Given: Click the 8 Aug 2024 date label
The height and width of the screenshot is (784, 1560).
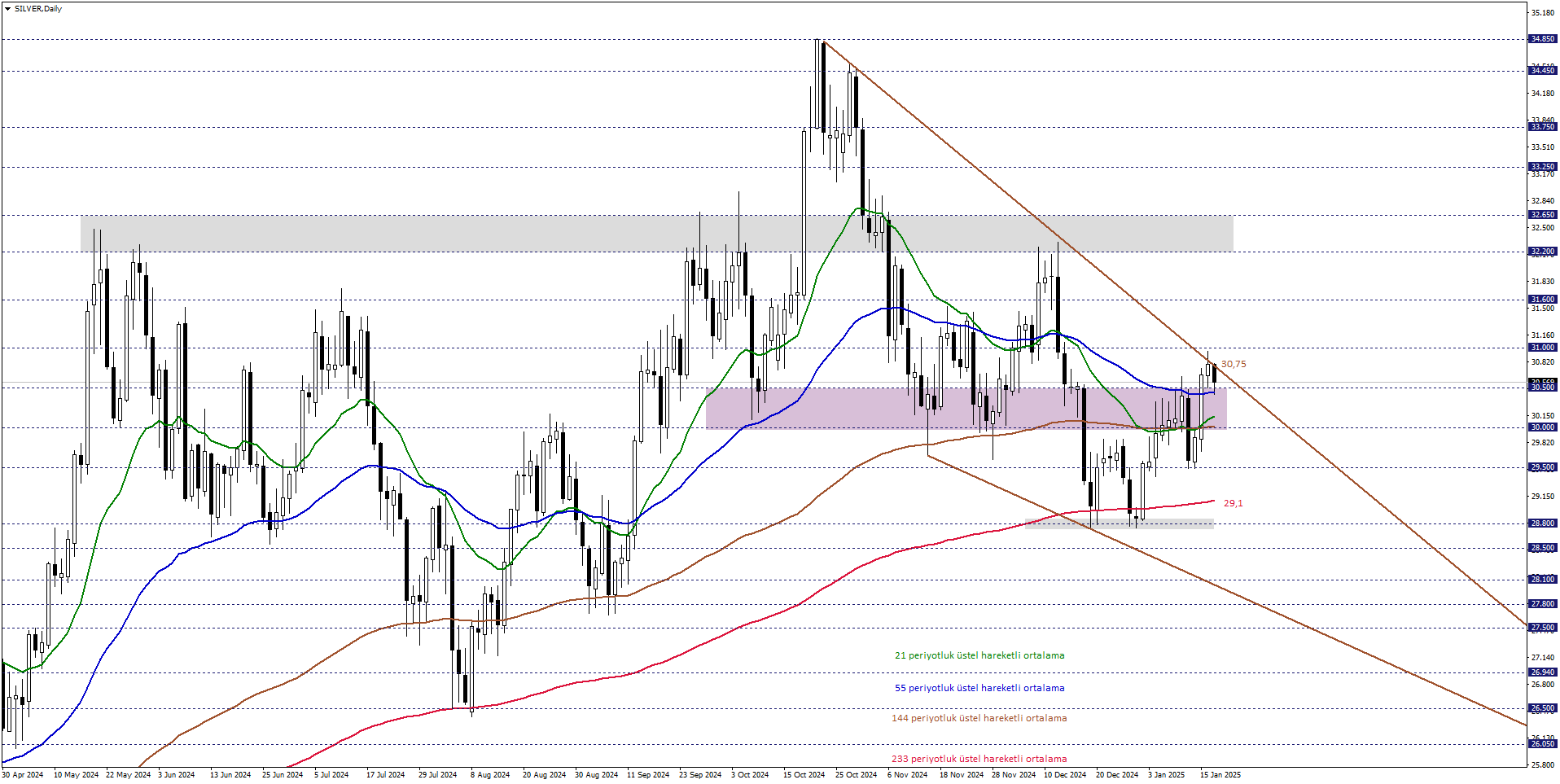Looking at the screenshot, I should (x=490, y=775).
